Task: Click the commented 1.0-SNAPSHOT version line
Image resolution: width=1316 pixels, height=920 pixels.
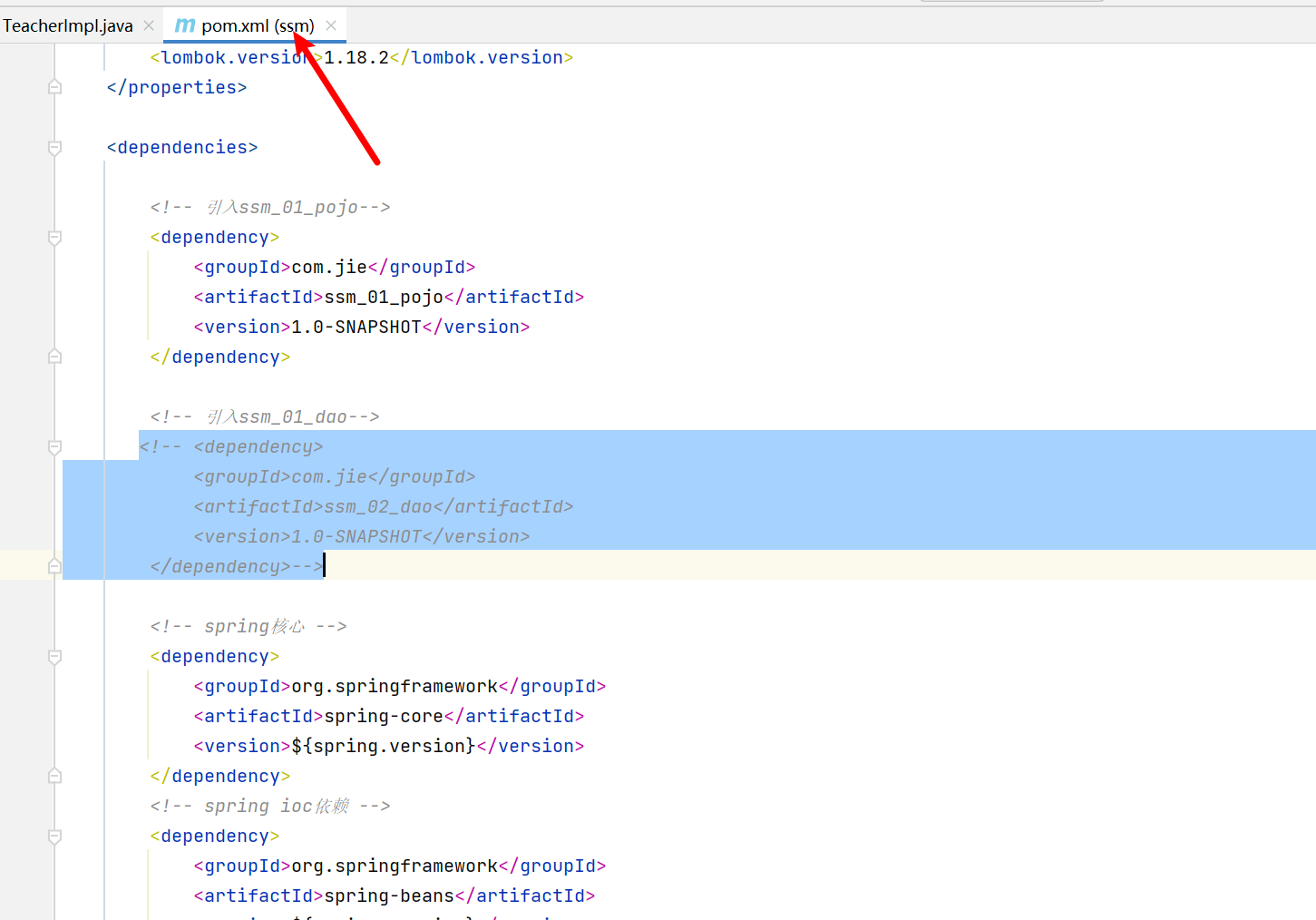Action: [362, 536]
